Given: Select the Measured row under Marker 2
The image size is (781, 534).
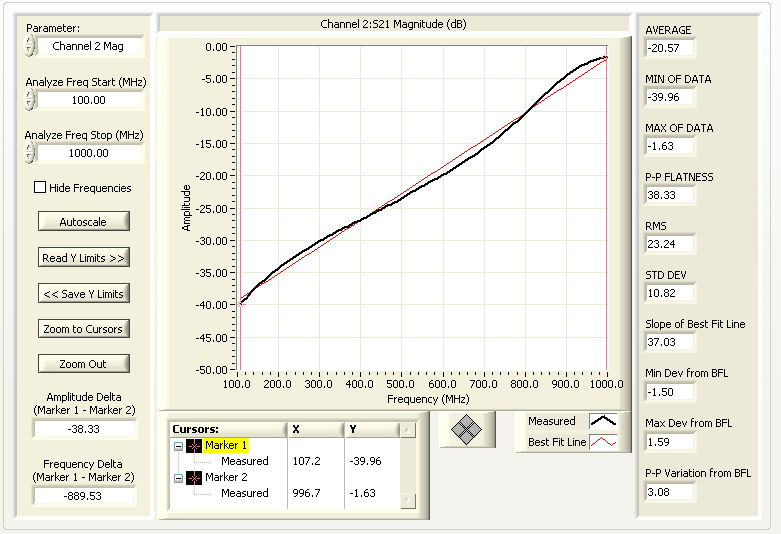Looking at the screenshot, I should click(244, 493).
